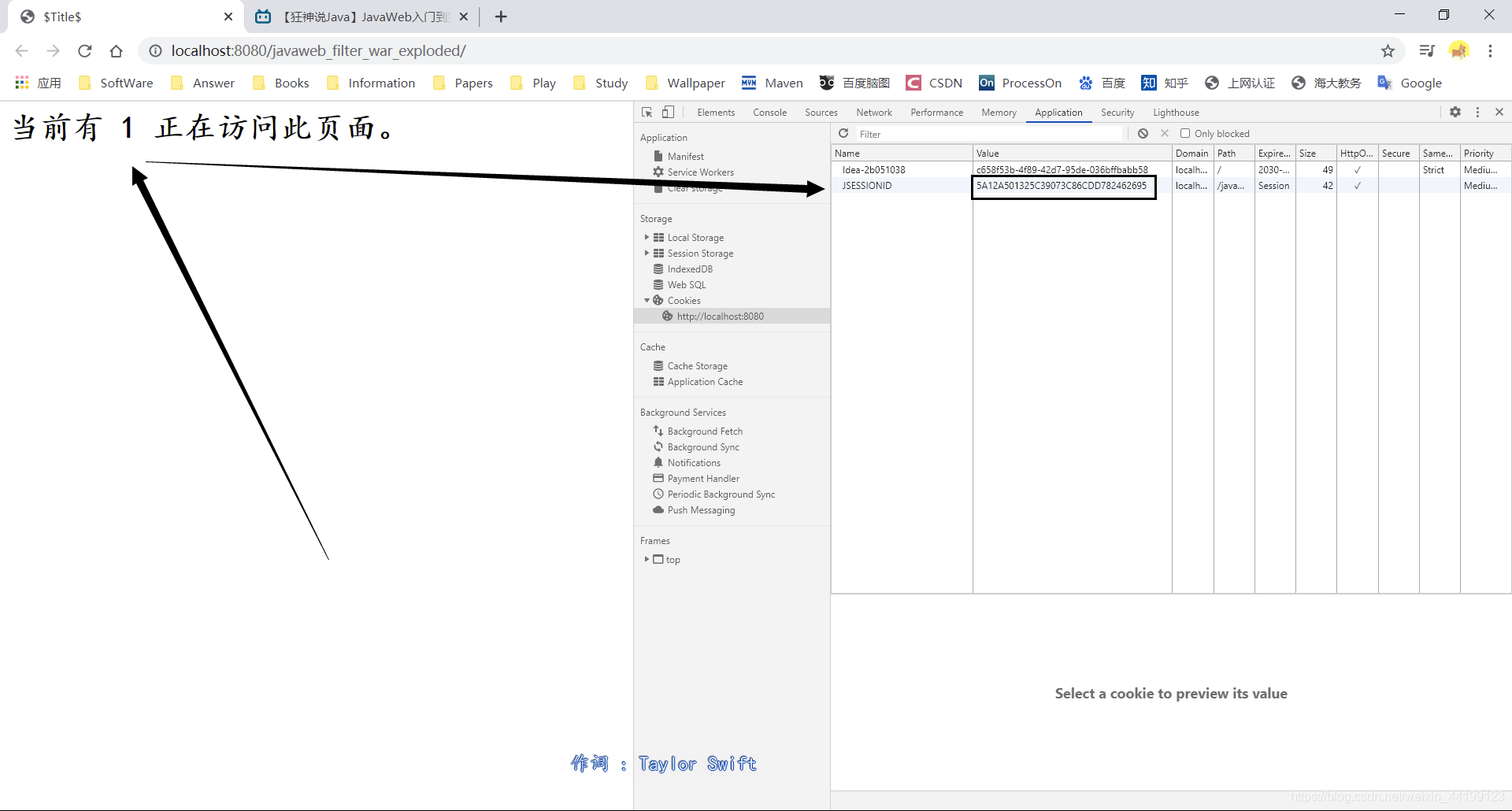The height and width of the screenshot is (811, 1512).
Task: Select Notifications service
Action: pos(694,463)
